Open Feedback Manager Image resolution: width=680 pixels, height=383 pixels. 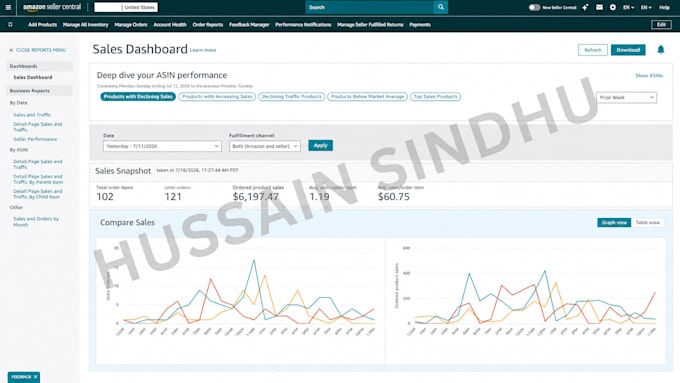(249, 25)
